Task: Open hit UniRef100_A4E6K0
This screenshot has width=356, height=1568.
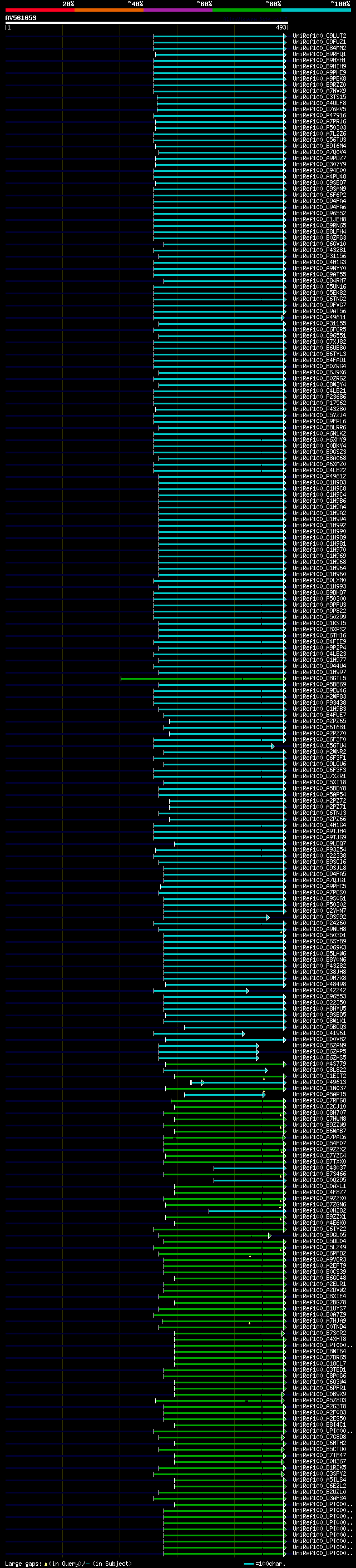Action: pos(319,1223)
